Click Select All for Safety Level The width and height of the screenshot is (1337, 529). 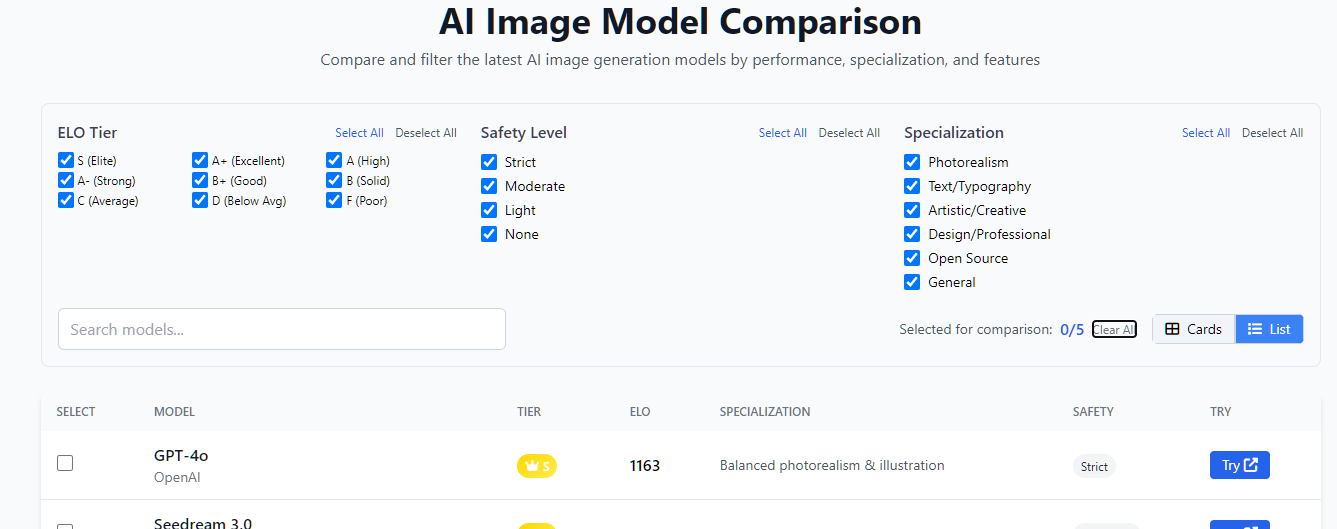tap(783, 133)
